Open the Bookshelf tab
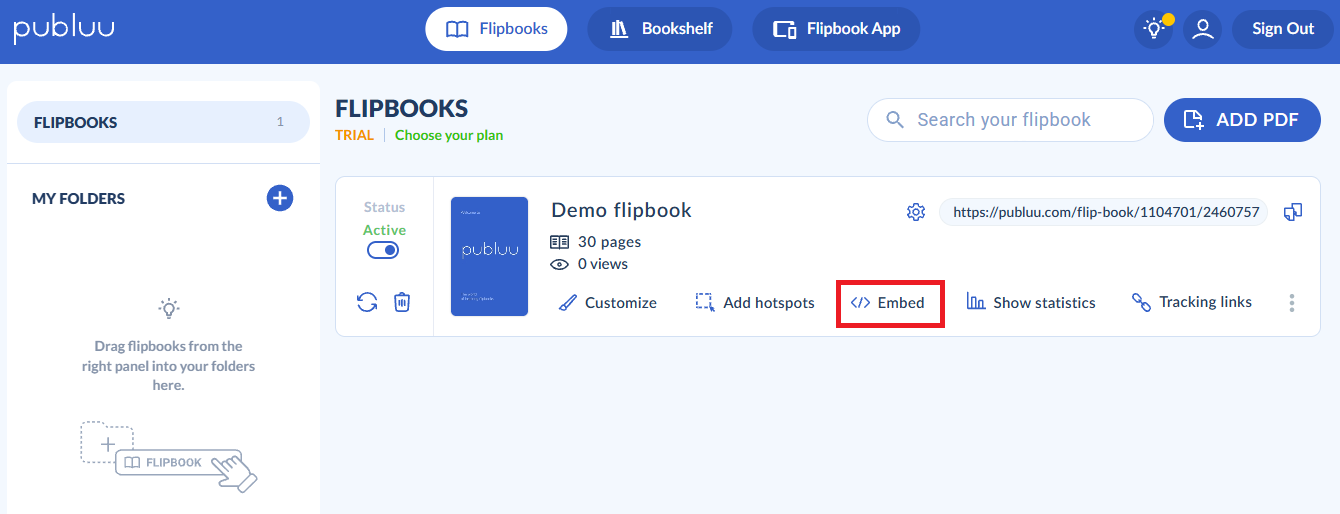Screen dimensions: 1340x514 (659, 28)
